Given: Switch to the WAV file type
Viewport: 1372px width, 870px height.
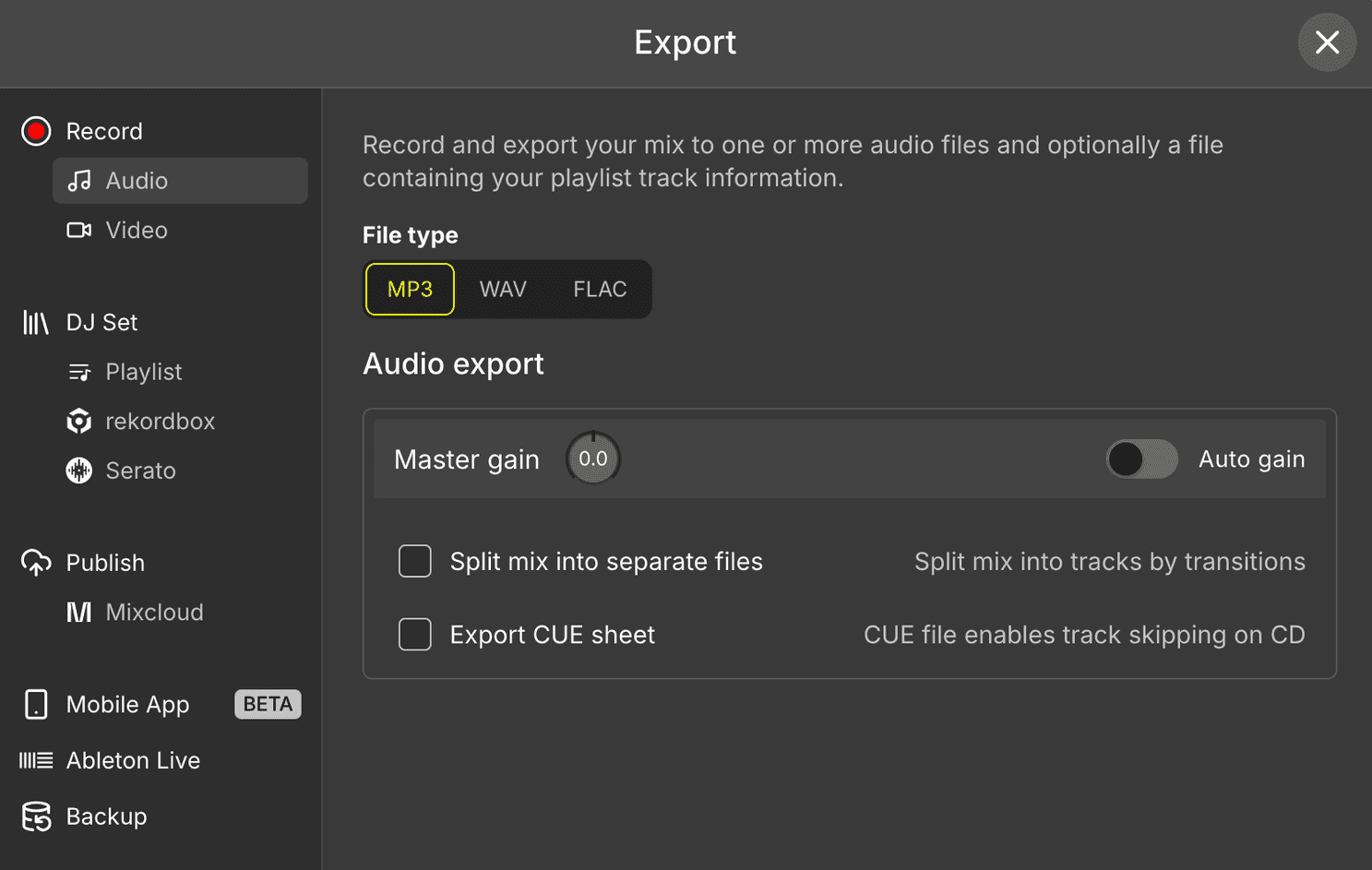Looking at the screenshot, I should point(503,289).
